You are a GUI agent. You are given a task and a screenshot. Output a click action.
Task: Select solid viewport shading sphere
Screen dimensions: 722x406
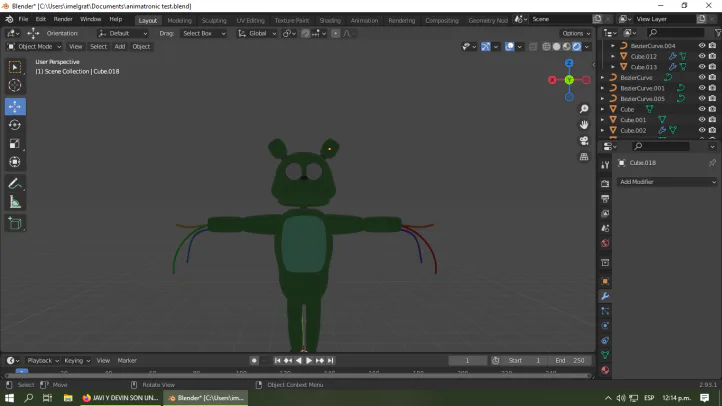557,46
